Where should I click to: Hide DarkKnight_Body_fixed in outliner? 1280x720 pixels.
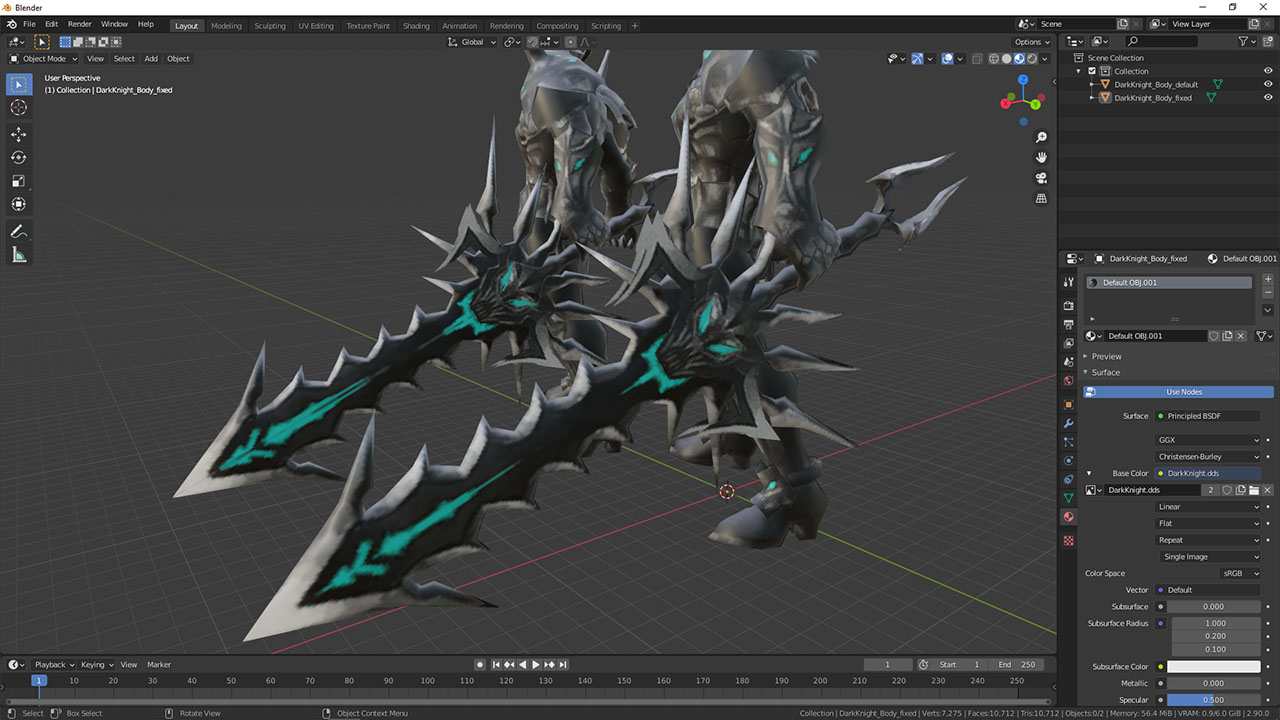tap(1268, 98)
